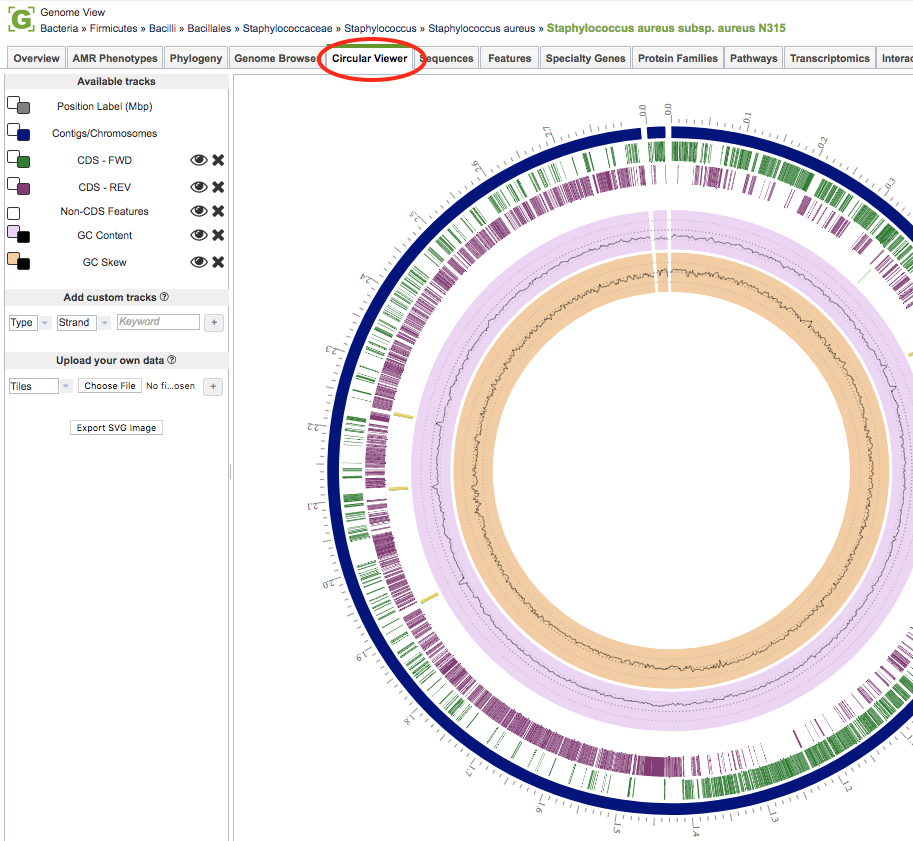Click Staphylococcus aureus subsp. aureus N315 title
This screenshot has height=841, width=913.
tap(666, 28)
